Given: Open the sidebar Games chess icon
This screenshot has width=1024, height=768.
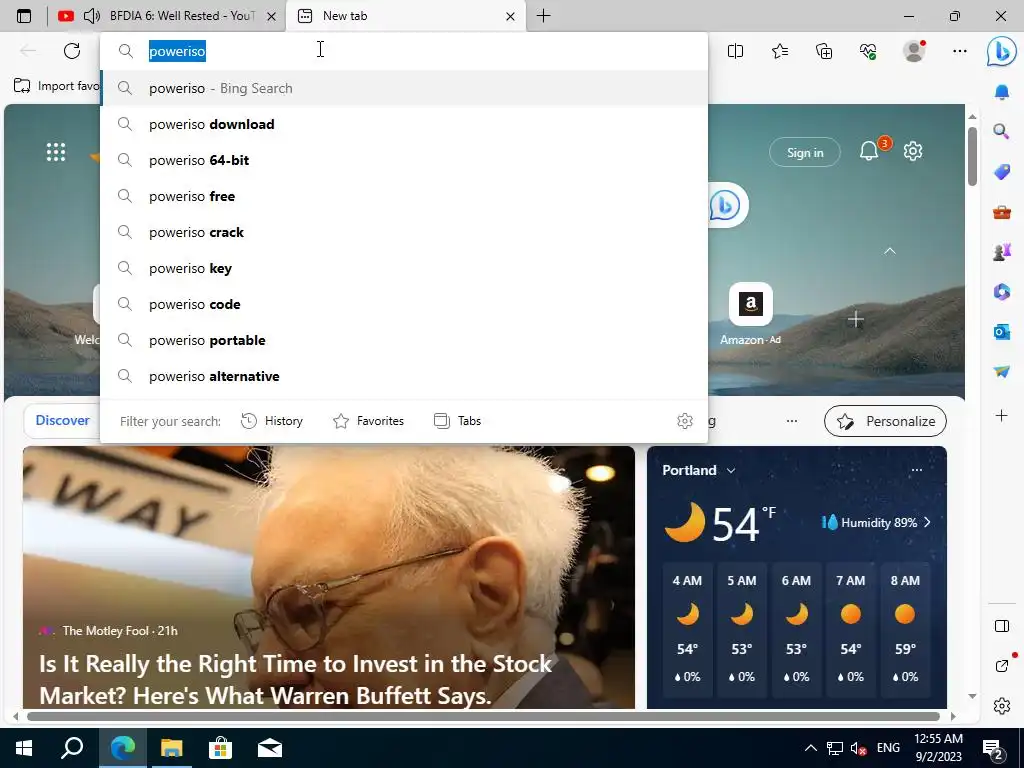Looking at the screenshot, I should tap(1002, 251).
